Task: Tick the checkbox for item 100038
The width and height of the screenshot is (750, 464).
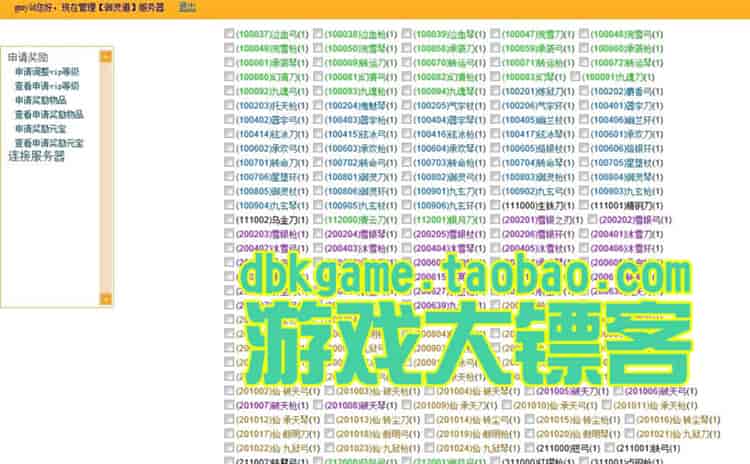Action: (x=318, y=34)
